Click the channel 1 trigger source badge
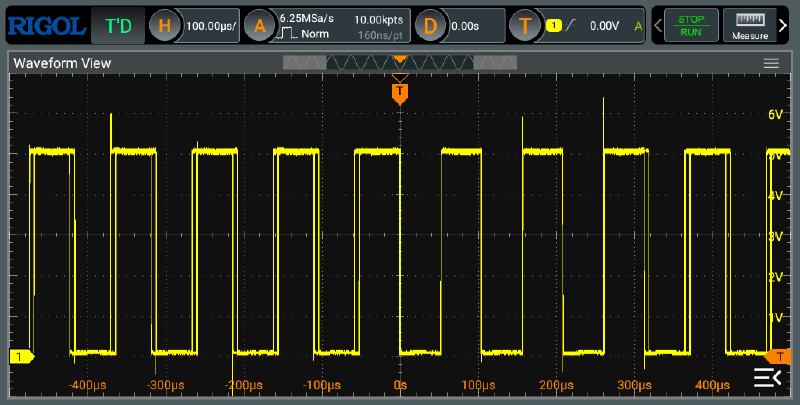This screenshot has height=405, width=800. pos(554,25)
